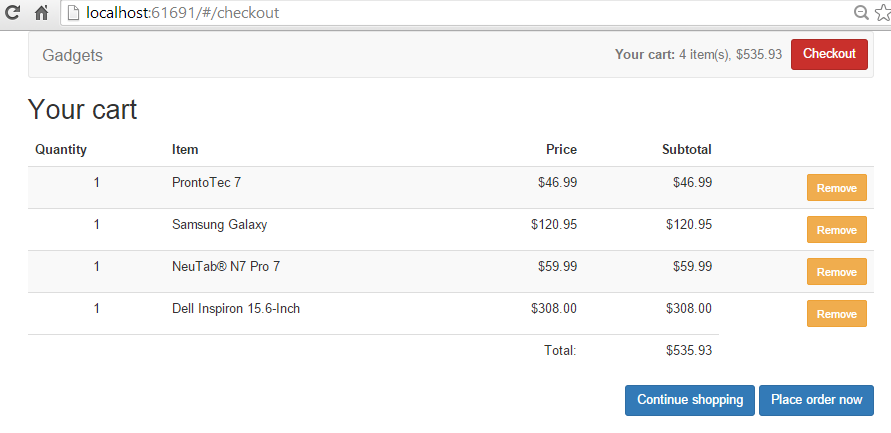Image resolution: width=891 pixels, height=433 pixels.
Task: Remove NeuTab N7 Pro 7 from cart
Action: [836, 272]
